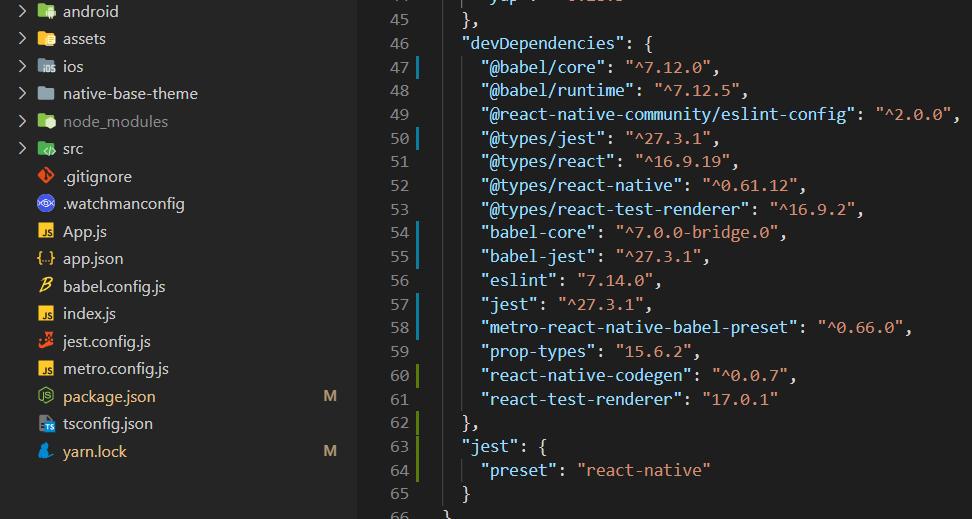
Task: Expand the android folder chevron
Action: [x=22, y=11]
